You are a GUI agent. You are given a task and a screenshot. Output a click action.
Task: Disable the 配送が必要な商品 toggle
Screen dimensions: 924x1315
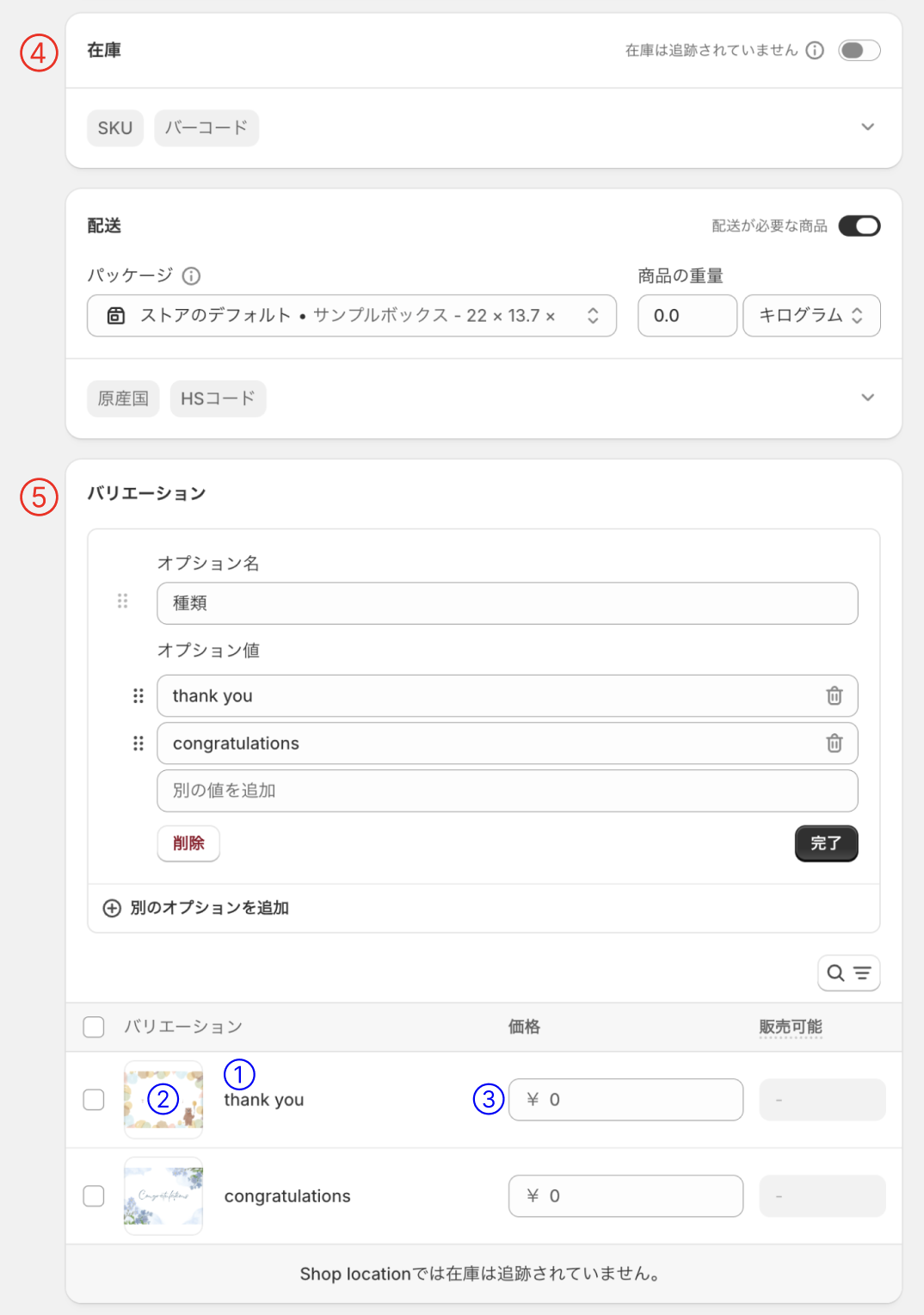(x=859, y=226)
